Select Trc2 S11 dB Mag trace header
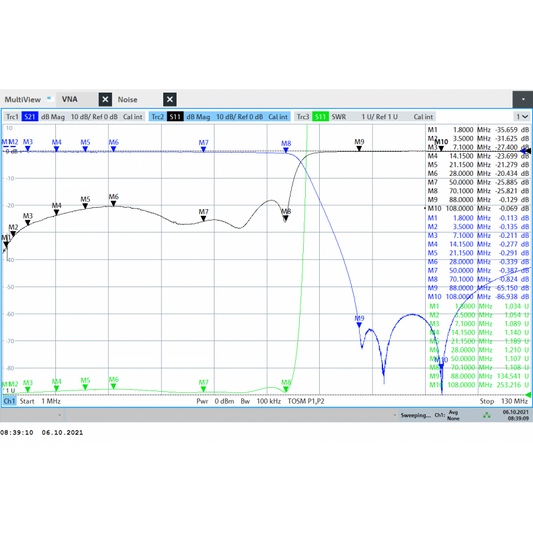 [220, 117]
